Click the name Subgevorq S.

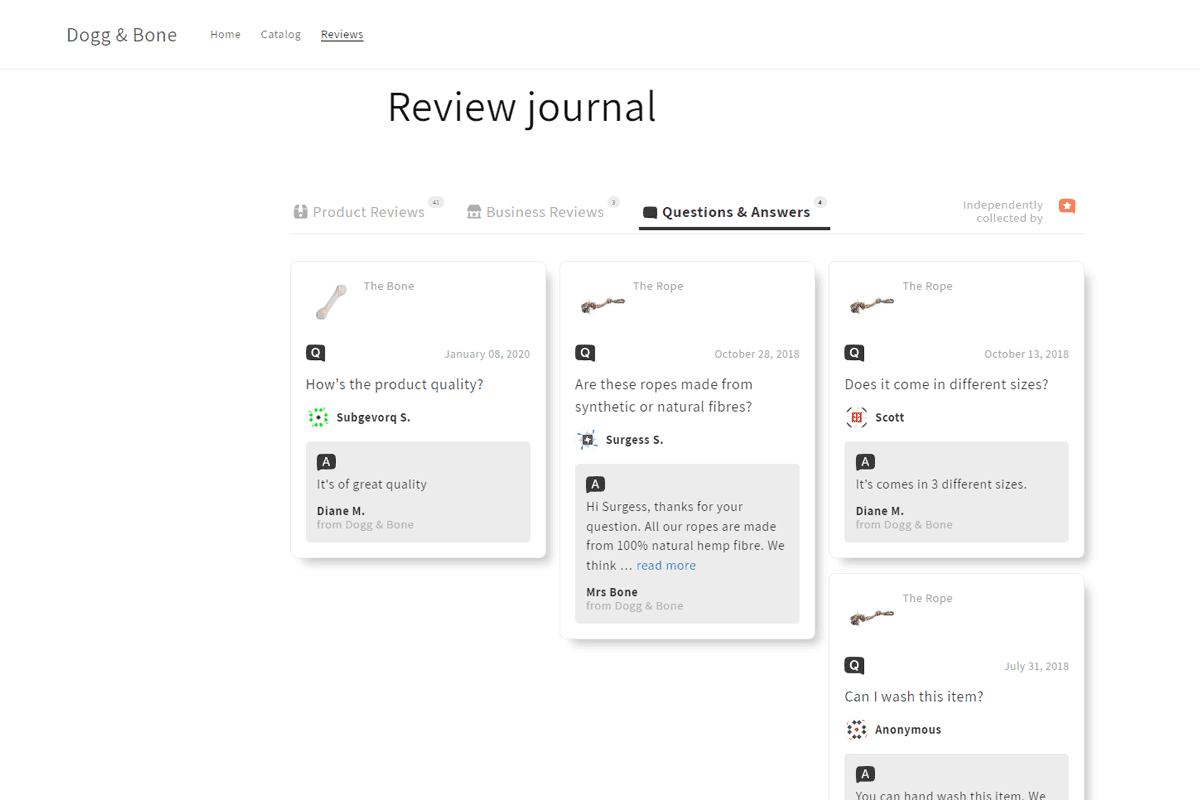pos(373,418)
